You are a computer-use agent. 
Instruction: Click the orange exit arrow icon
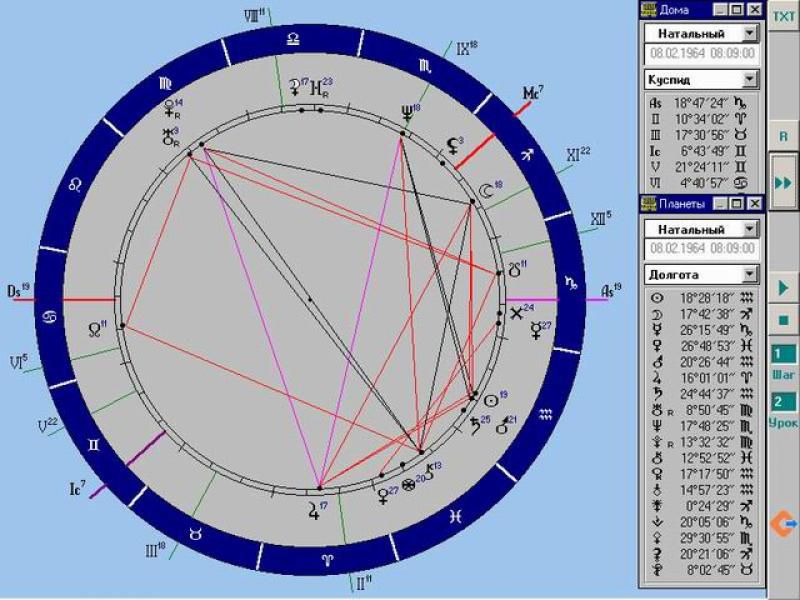click(783, 522)
